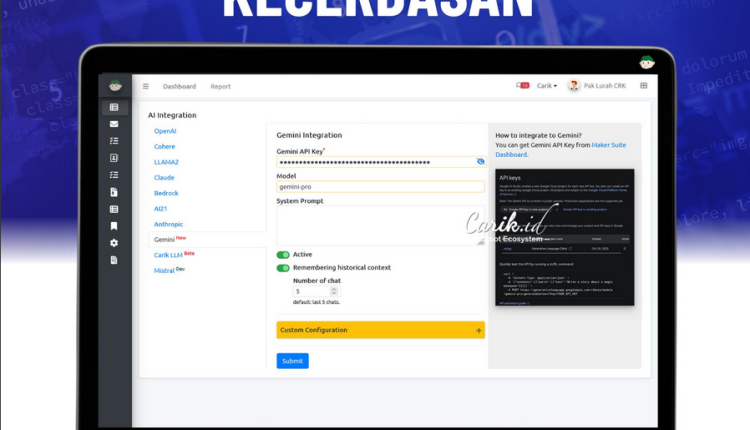750x430 pixels.
Task: Click into the System Prompt text area
Action: (x=380, y=226)
